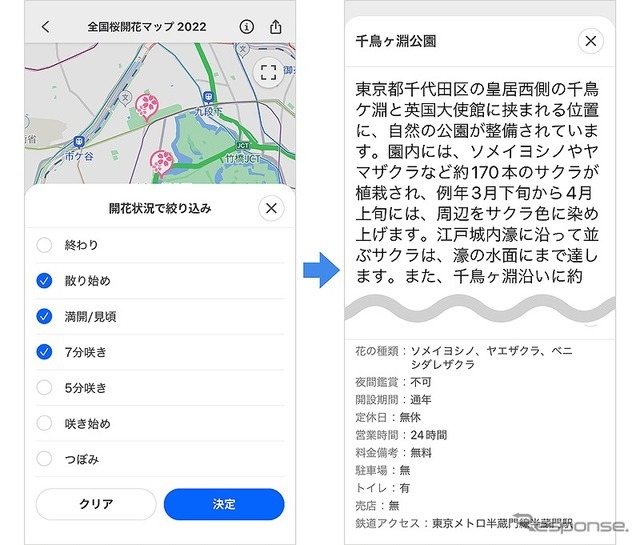Tap the 市ケ谷 station icon
The height and width of the screenshot is (545, 640).
click(x=79, y=142)
